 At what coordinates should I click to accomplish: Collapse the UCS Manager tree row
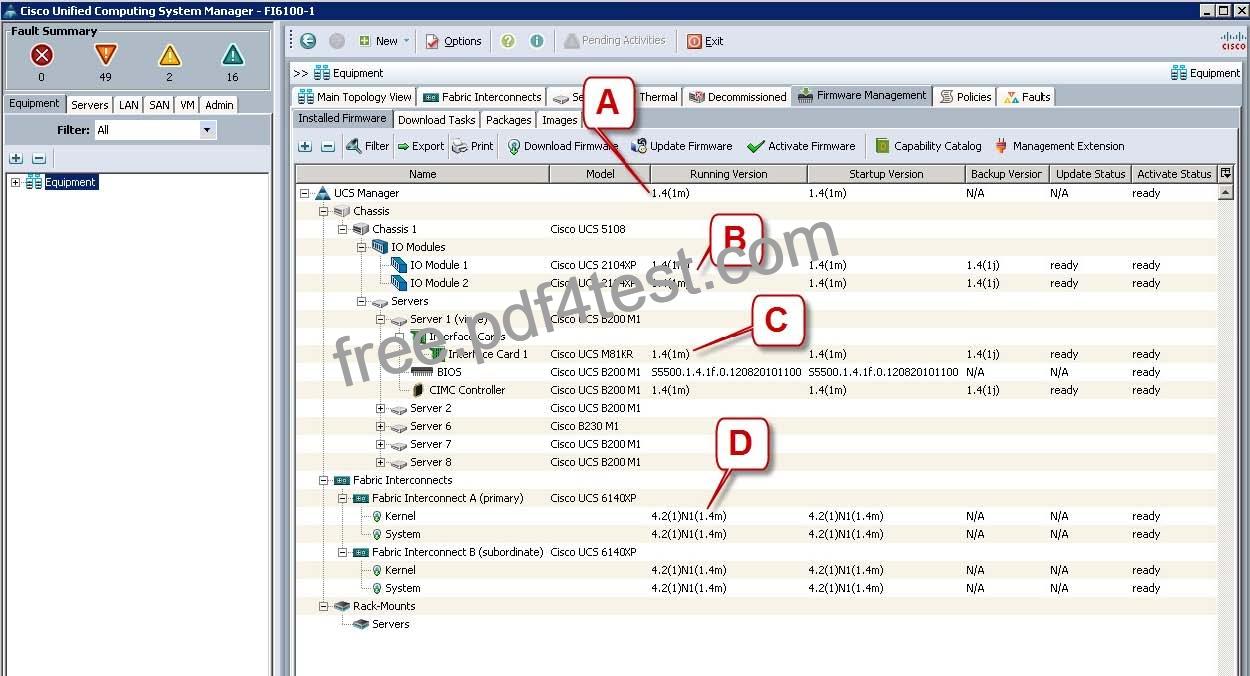tap(305, 193)
